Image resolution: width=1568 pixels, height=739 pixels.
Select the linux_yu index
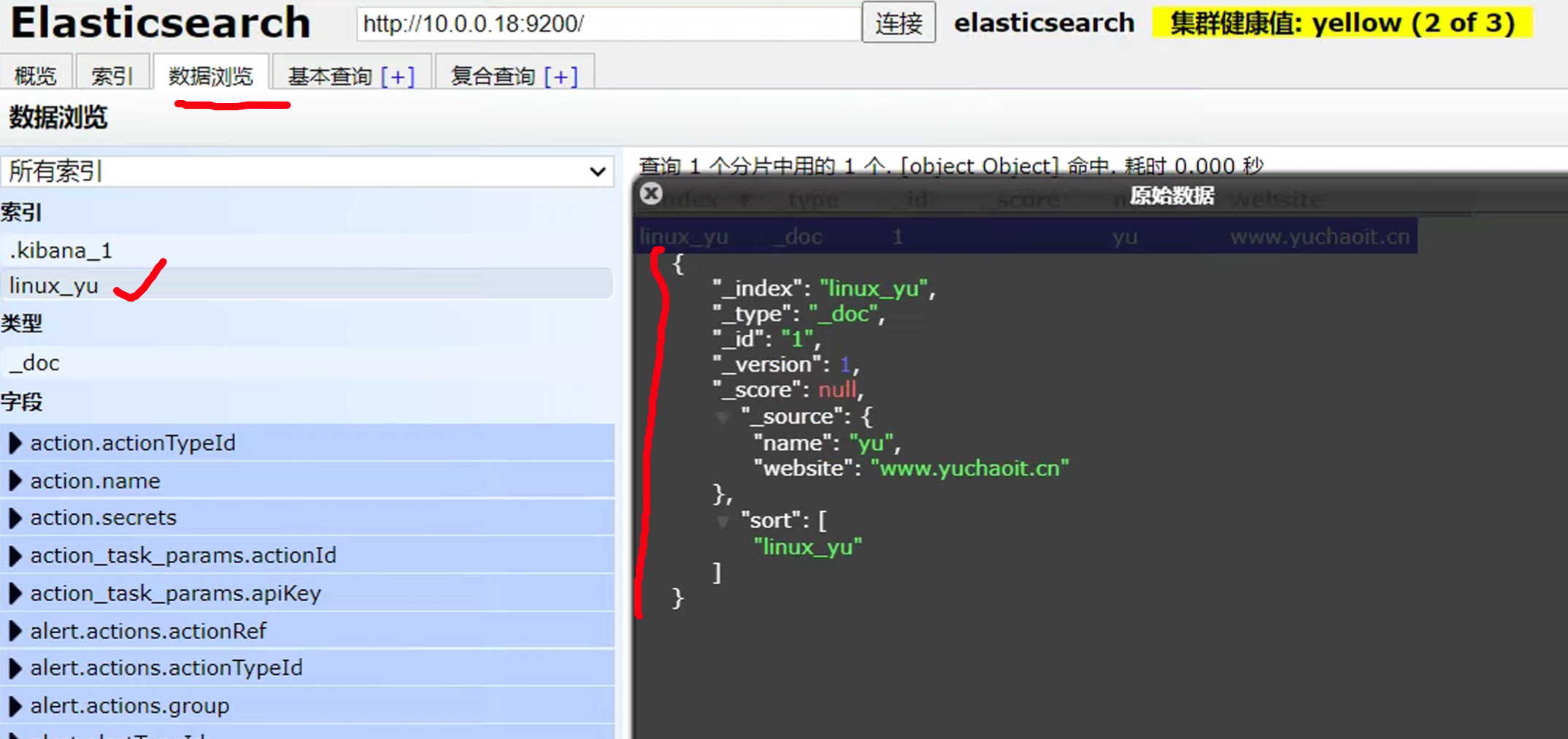point(54,286)
